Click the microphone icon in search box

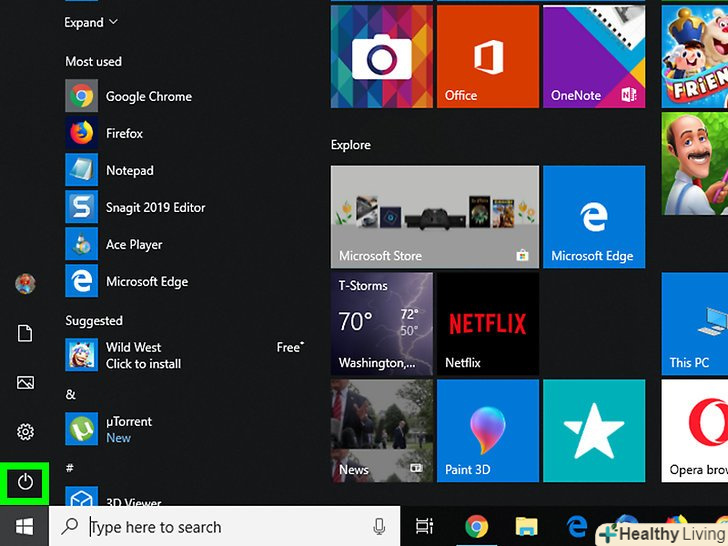379,526
